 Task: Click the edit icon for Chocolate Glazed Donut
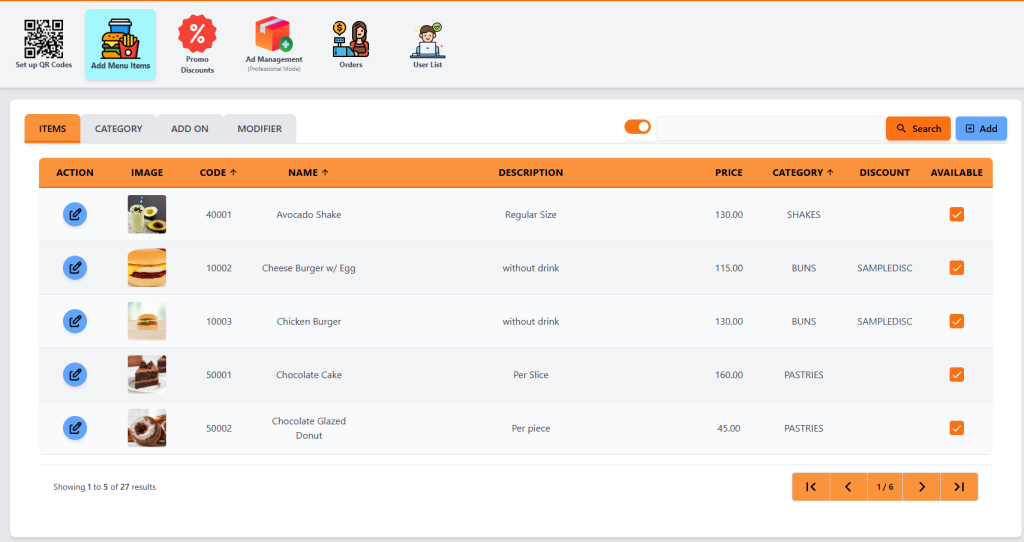[75, 428]
